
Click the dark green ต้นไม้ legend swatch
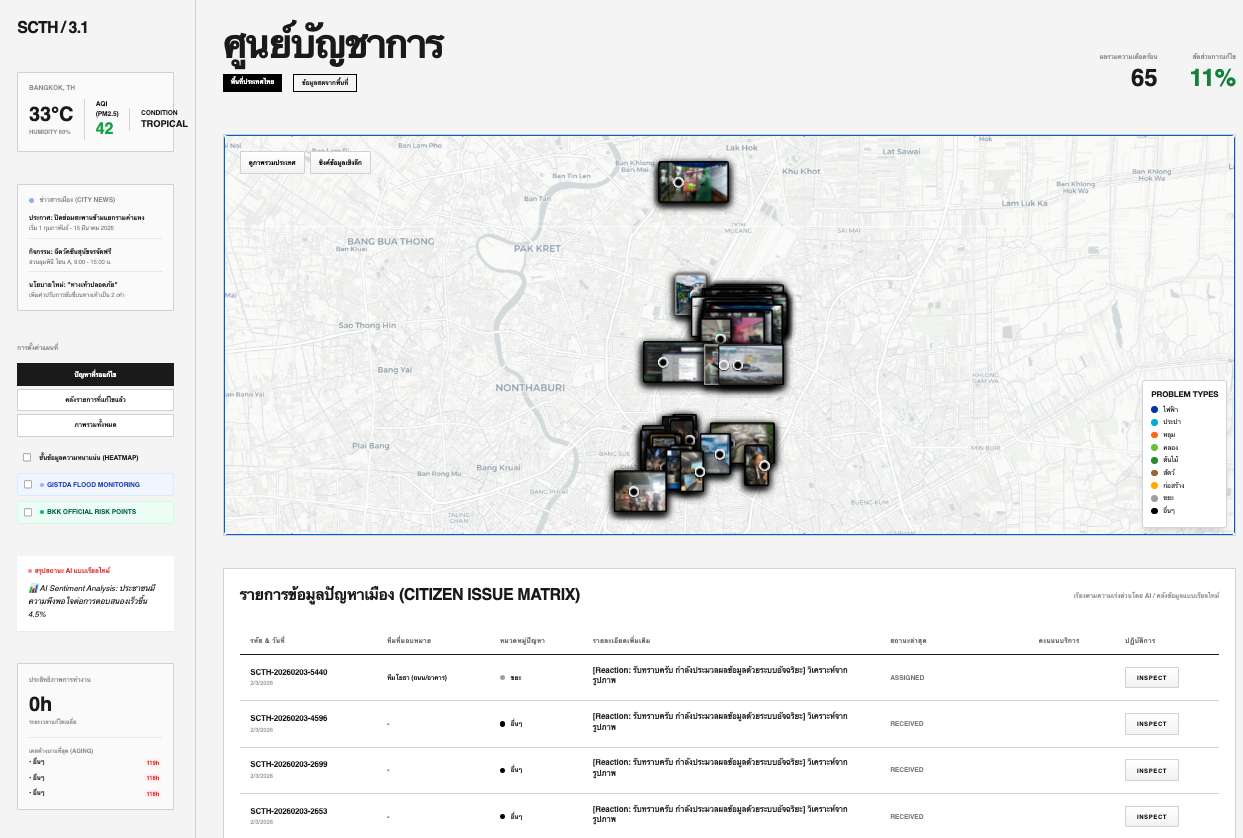(1154, 460)
